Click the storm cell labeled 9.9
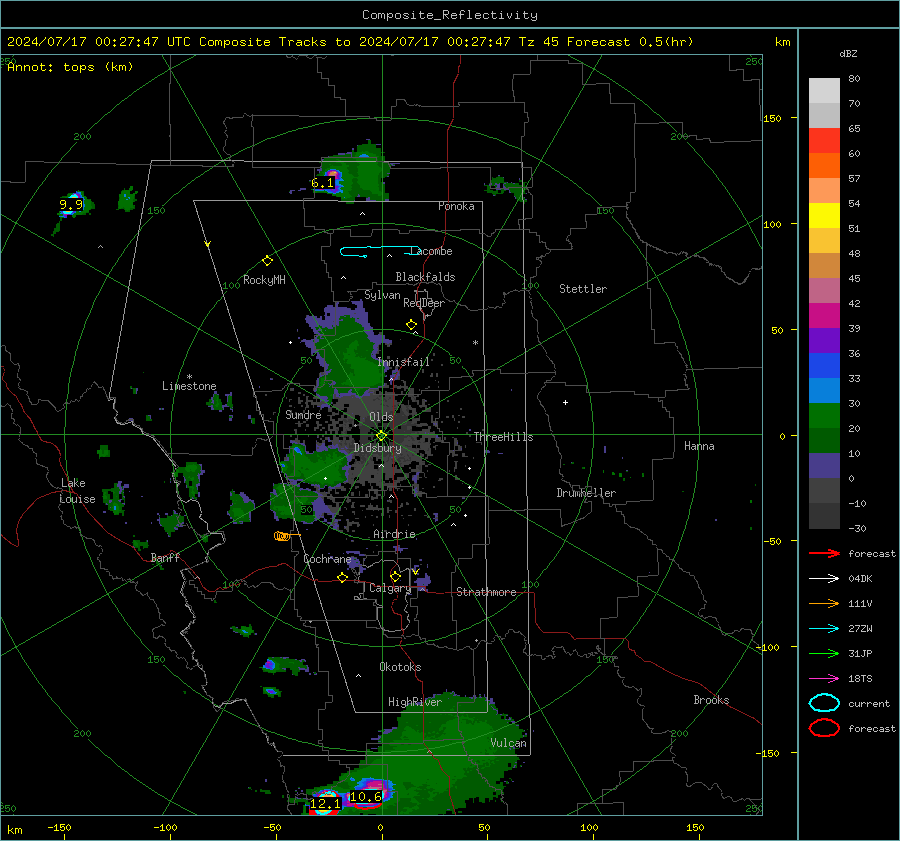Screen dimensions: 900x841 click(x=72, y=203)
